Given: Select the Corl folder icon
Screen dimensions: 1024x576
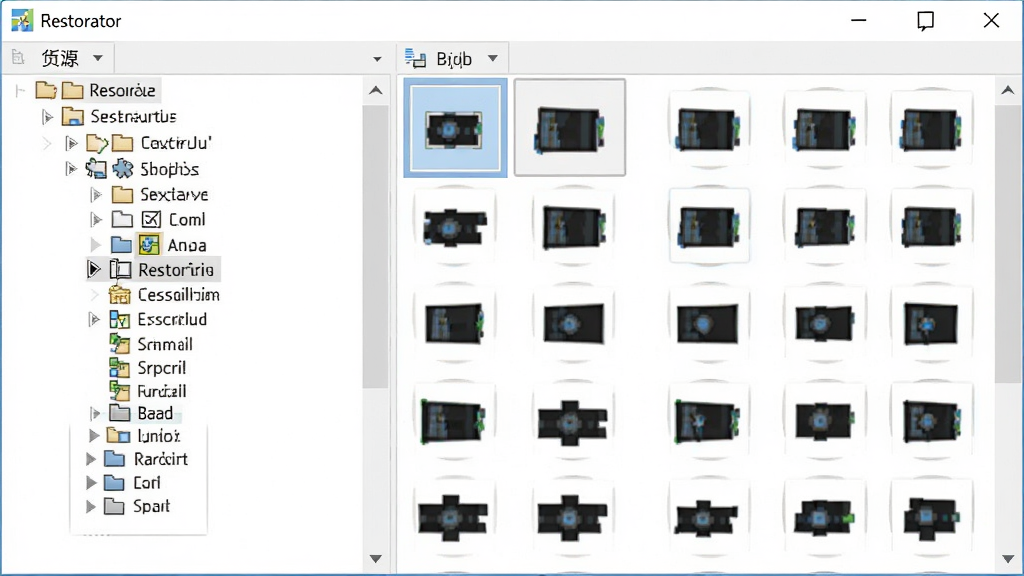Looking at the screenshot, I should pos(114,483).
